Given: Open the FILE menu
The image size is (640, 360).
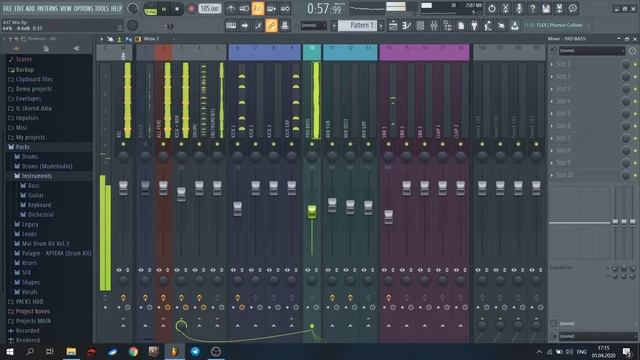Looking at the screenshot, I should pos(8,8).
